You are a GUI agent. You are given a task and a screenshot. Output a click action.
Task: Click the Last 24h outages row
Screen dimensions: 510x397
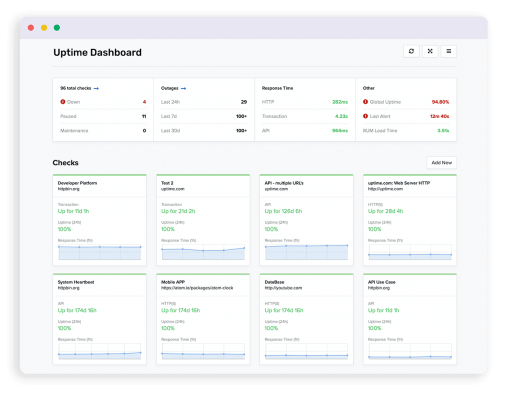(204, 102)
